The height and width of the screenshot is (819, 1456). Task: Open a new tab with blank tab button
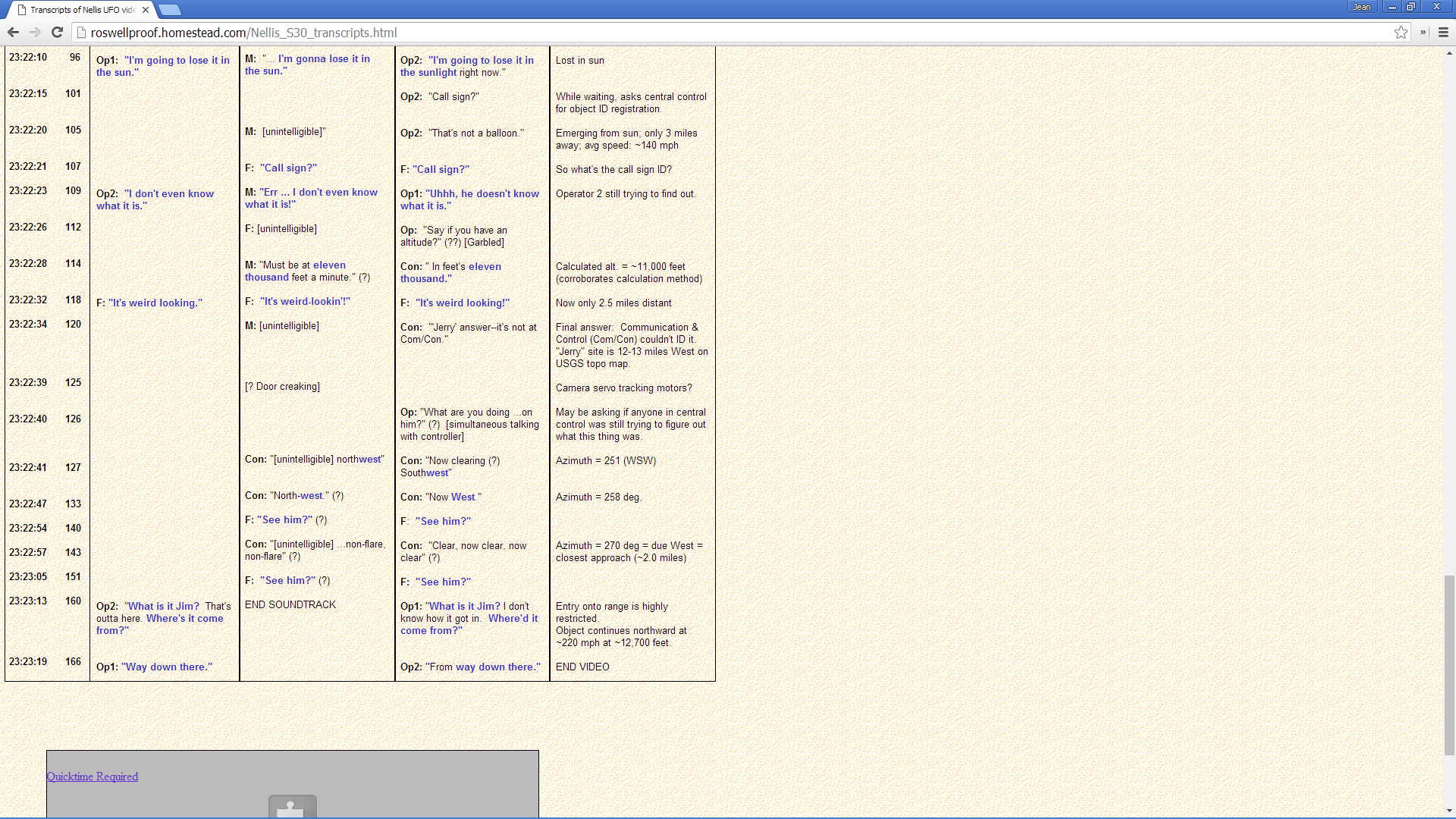coord(170,10)
